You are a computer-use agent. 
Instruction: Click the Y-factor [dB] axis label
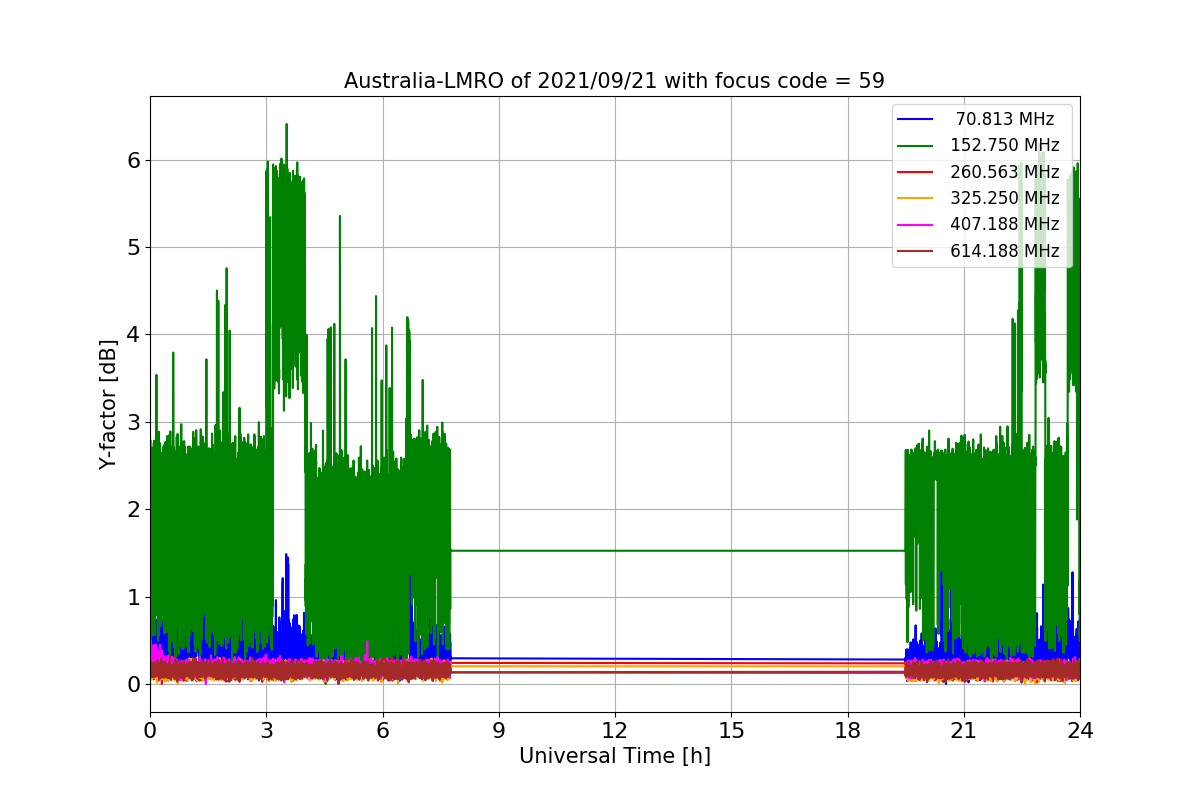[108, 404]
